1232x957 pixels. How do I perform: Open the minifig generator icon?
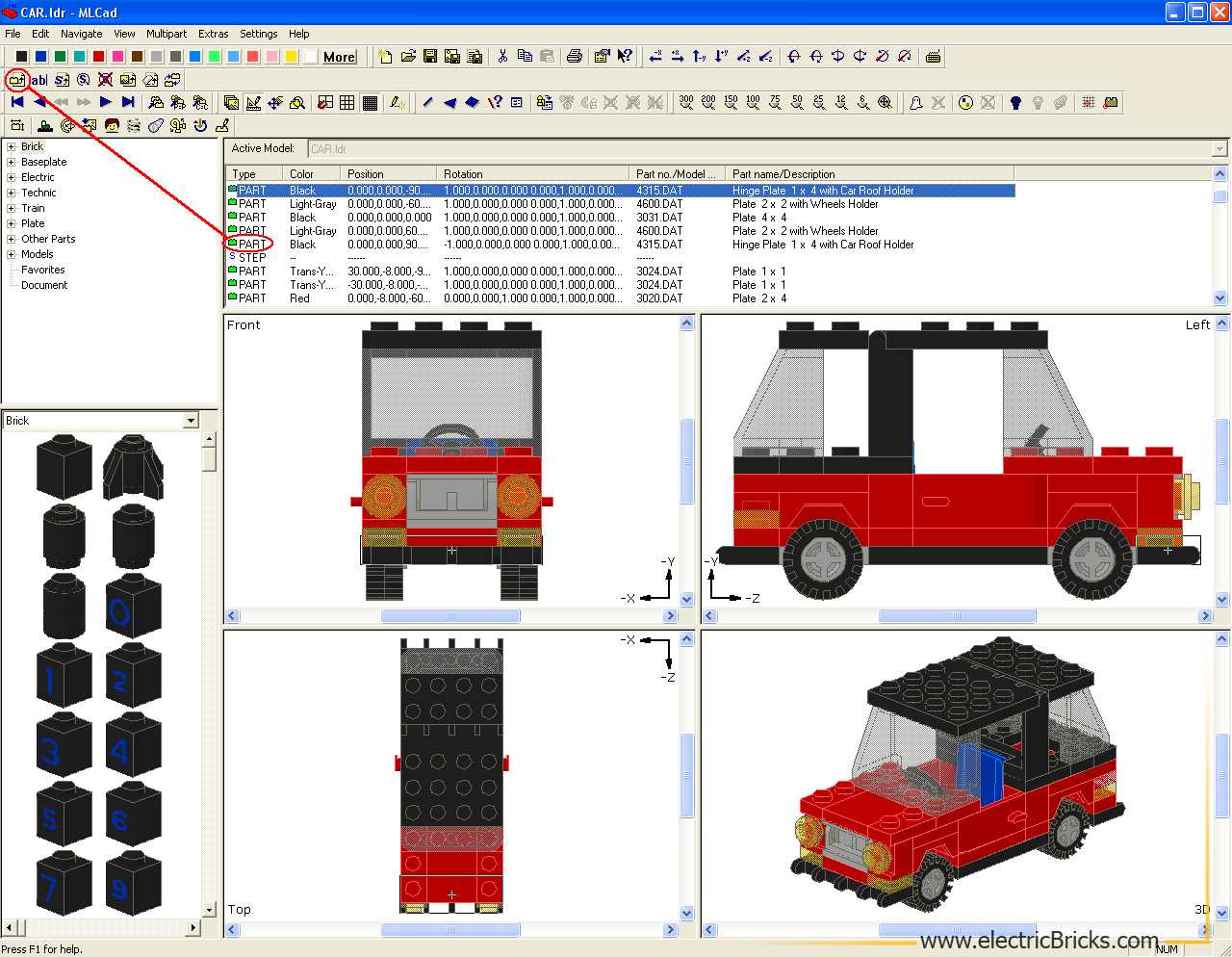pos(112,126)
